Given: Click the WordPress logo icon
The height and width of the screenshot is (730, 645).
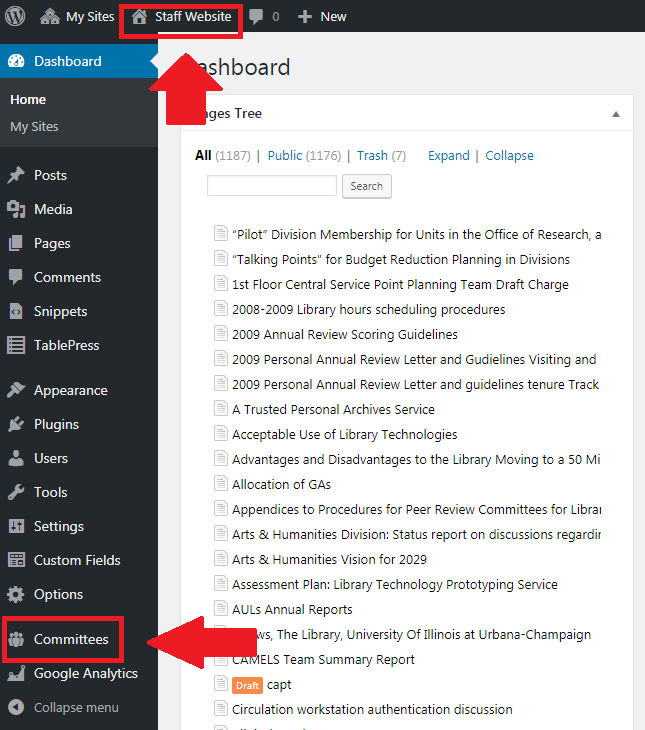Looking at the screenshot, I should (15, 16).
